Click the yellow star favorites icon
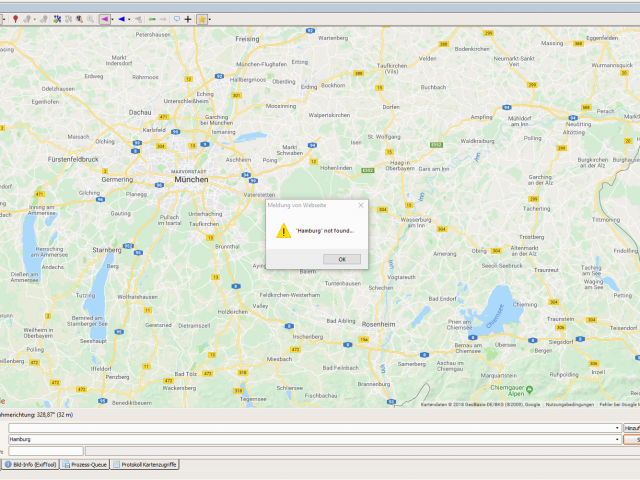This screenshot has height=480, width=640. click(202, 19)
